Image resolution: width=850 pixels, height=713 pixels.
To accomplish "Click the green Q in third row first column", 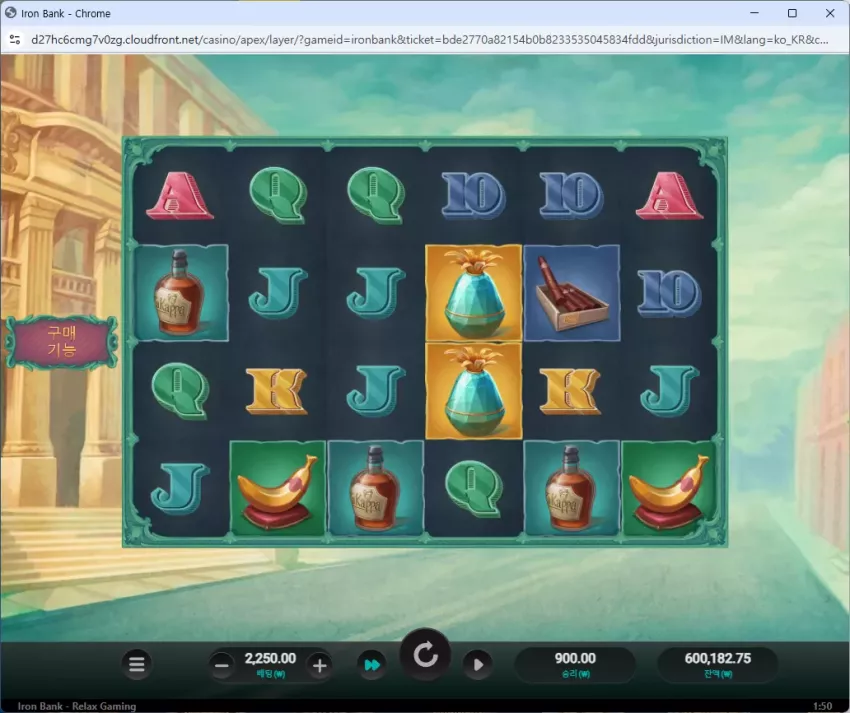I will tap(180, 390).
